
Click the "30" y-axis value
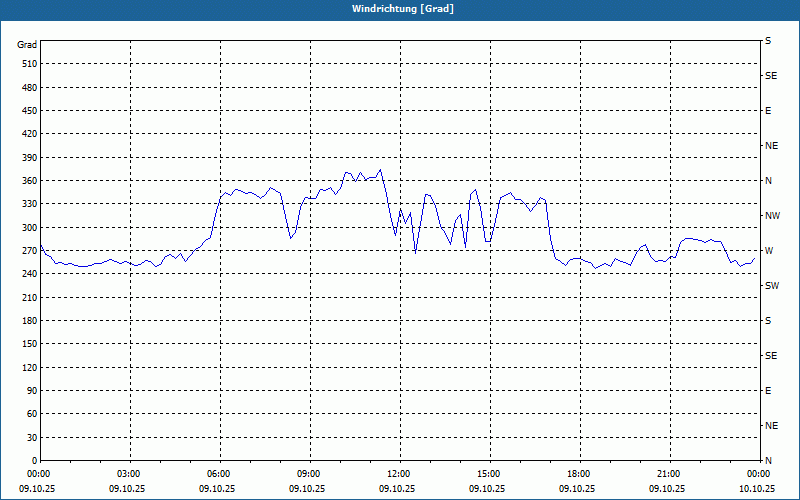32,437
